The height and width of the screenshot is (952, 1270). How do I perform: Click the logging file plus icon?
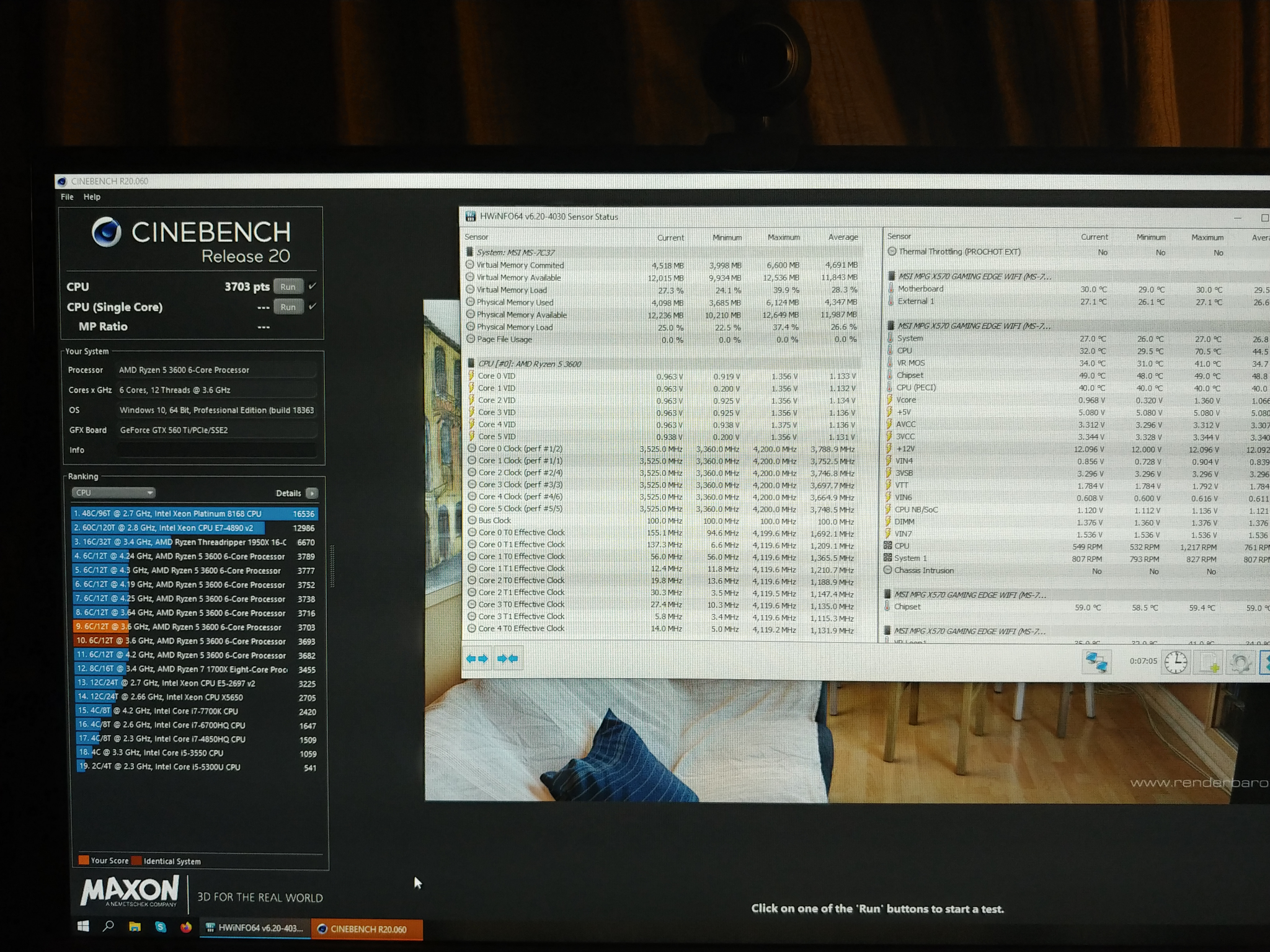coord(1208,663)
